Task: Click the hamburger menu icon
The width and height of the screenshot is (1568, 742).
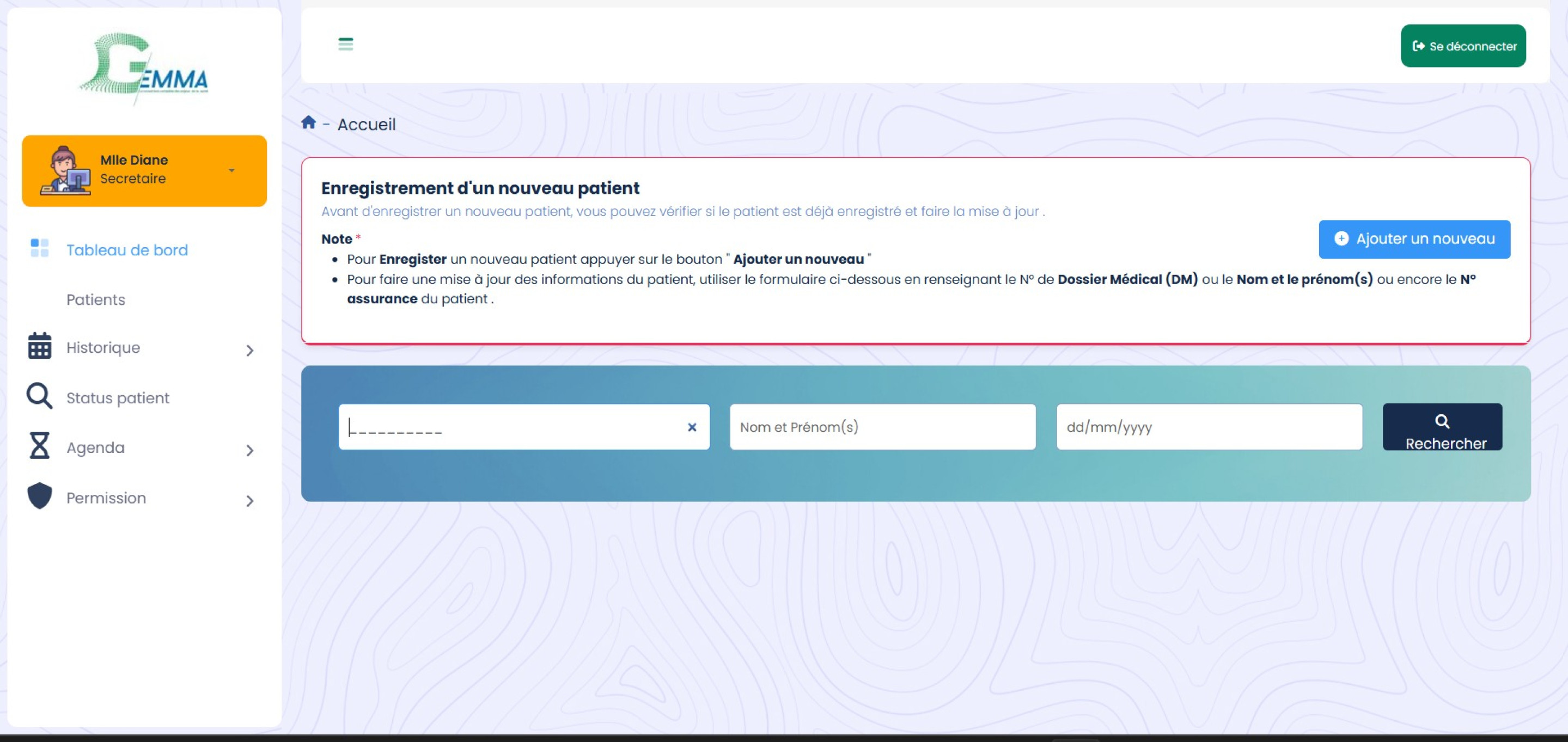Action: pos(345,44)
